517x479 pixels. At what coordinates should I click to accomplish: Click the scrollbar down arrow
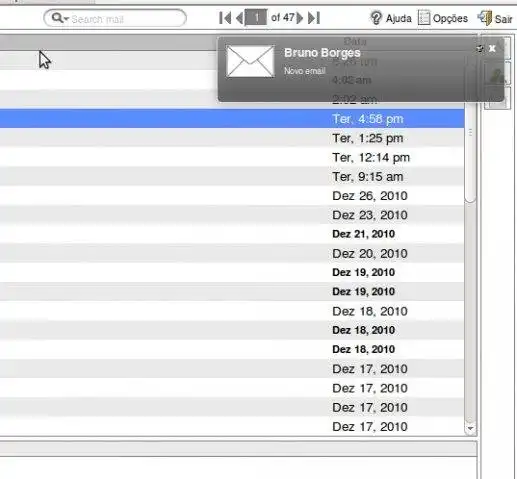point(470,429)
